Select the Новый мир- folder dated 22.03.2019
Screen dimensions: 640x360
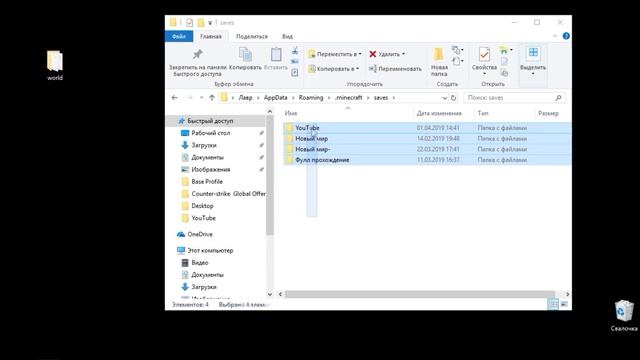tap(427, 149)
